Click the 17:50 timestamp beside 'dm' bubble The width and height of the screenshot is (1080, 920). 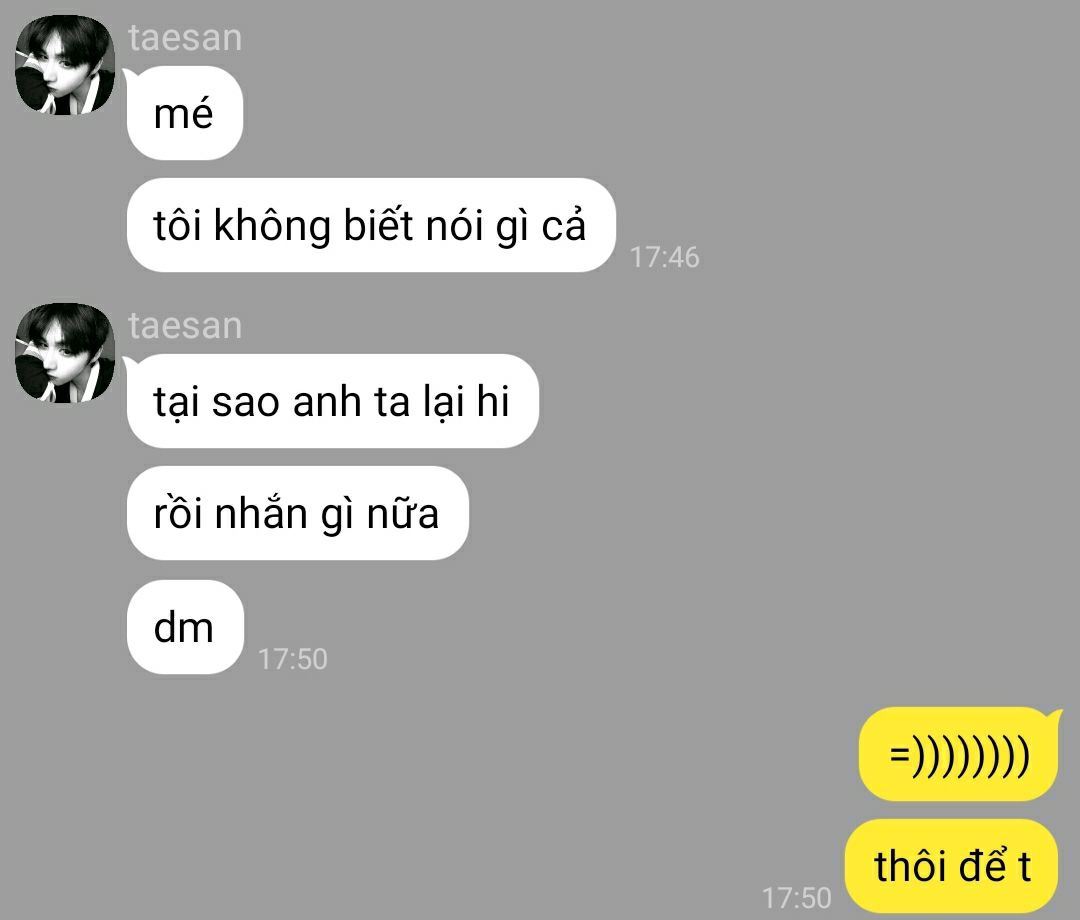point(293,659)
